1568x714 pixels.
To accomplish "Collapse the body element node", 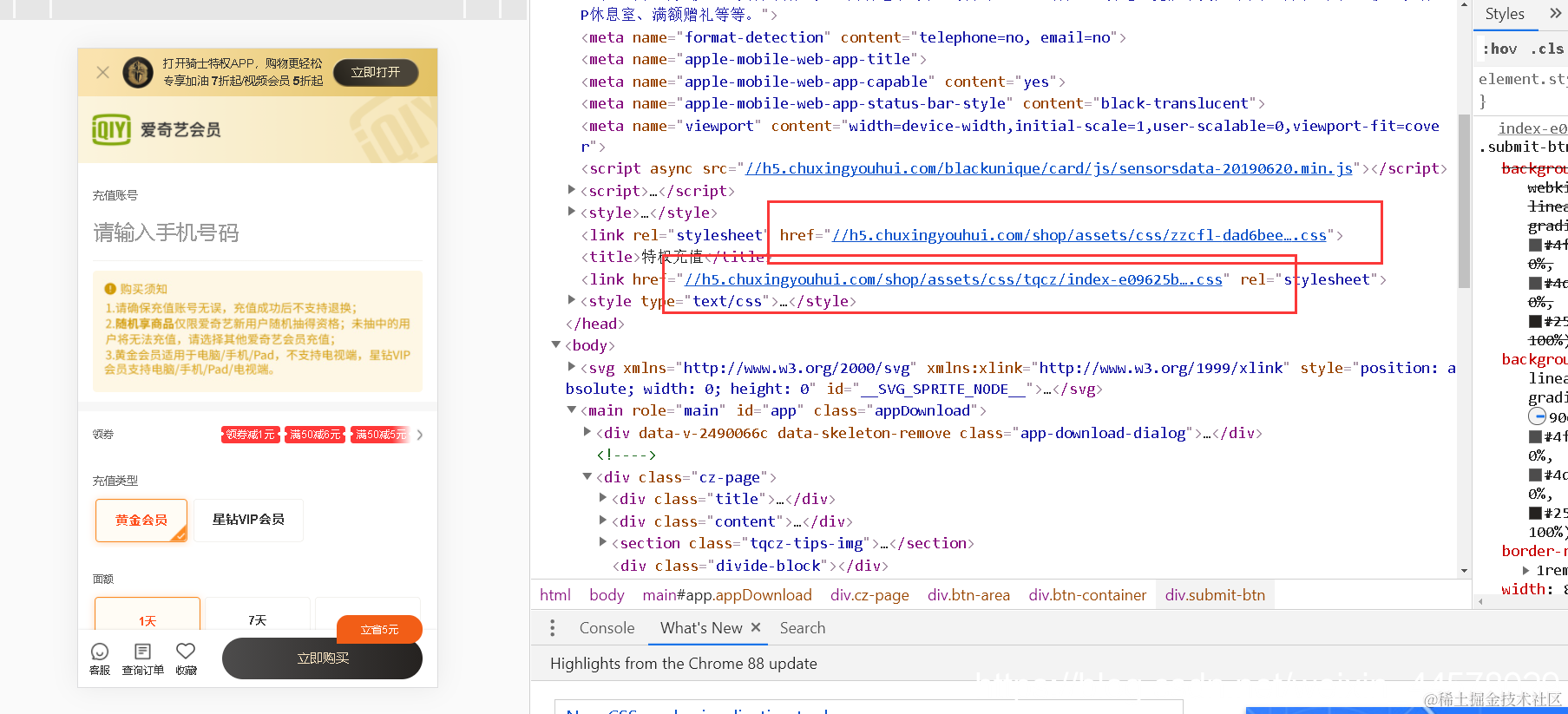I will 556,344.
